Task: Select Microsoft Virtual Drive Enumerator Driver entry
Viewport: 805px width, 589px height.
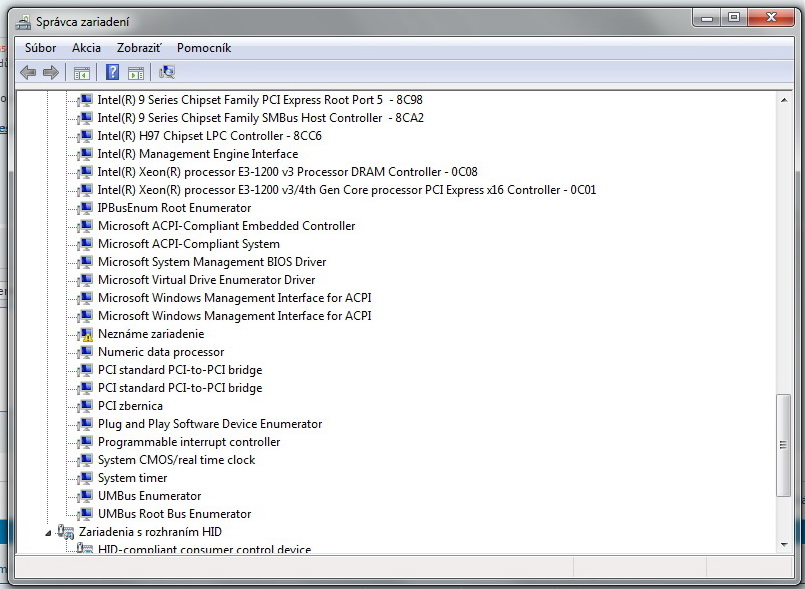Action: pos(206,279)
